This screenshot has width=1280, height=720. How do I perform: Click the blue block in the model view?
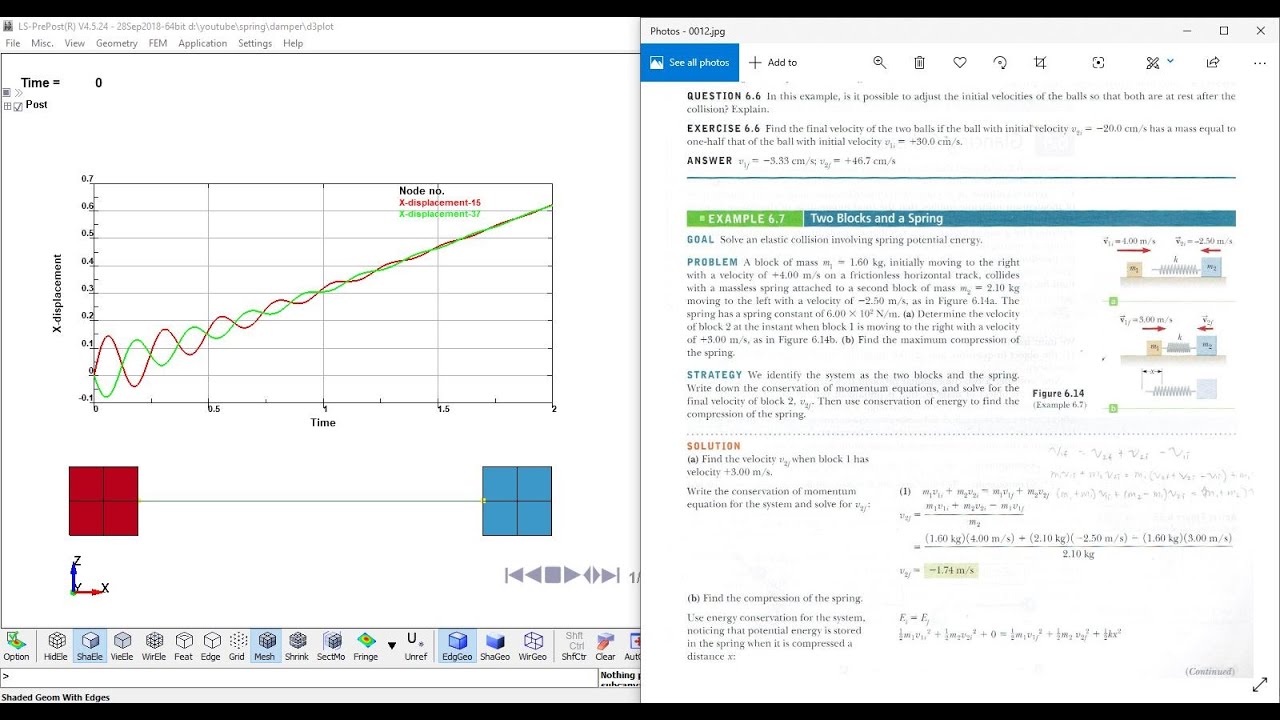pyautogui.click(x=517, y=501)
